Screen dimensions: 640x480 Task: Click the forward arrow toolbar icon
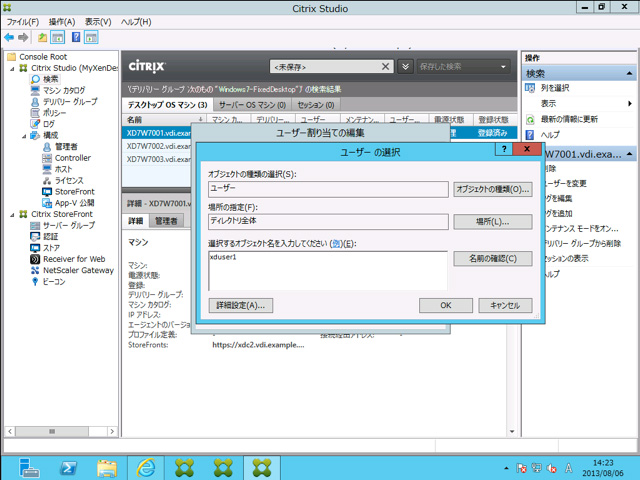[x=23, y=38]
